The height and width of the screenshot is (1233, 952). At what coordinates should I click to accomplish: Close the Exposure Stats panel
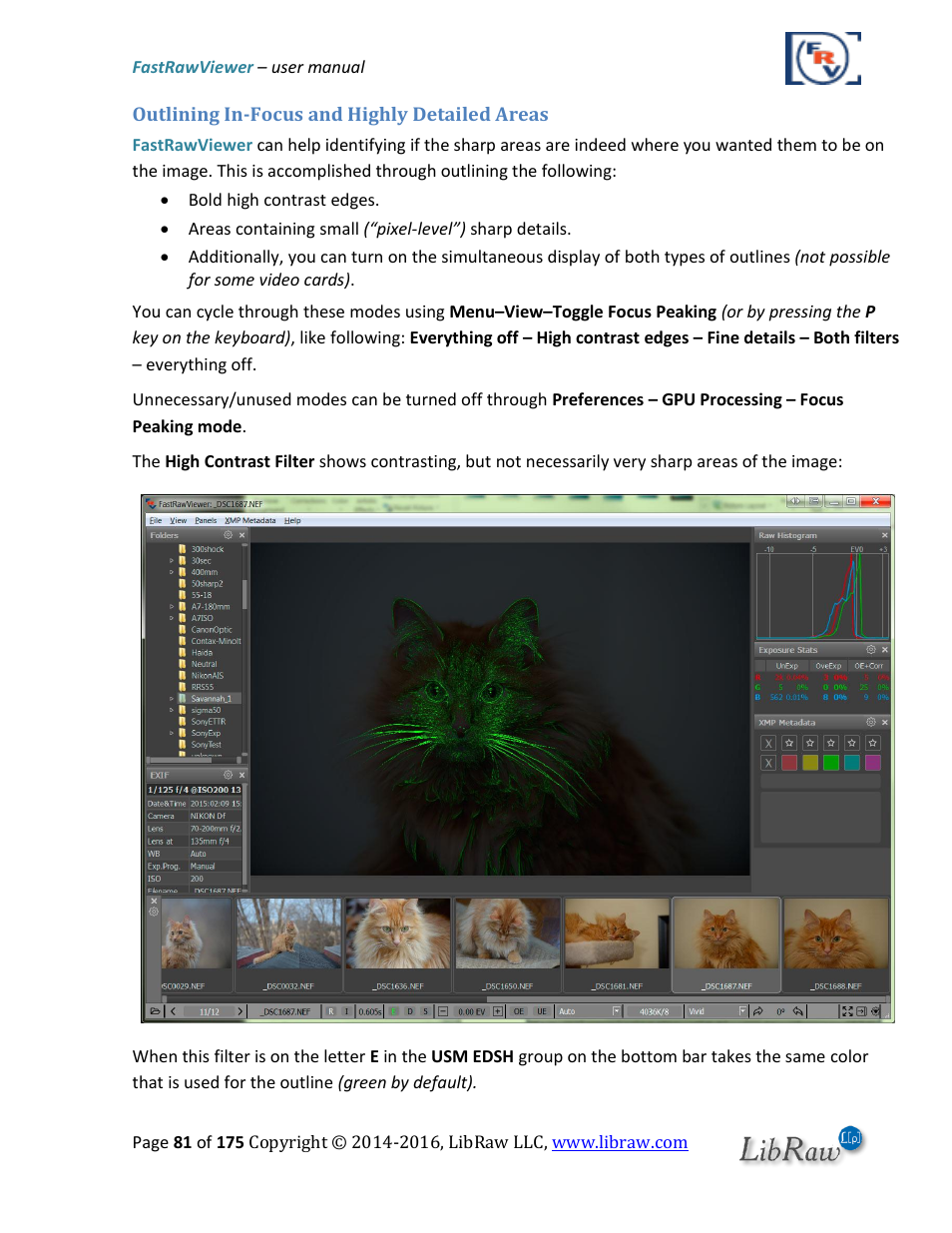coord(884,650)
